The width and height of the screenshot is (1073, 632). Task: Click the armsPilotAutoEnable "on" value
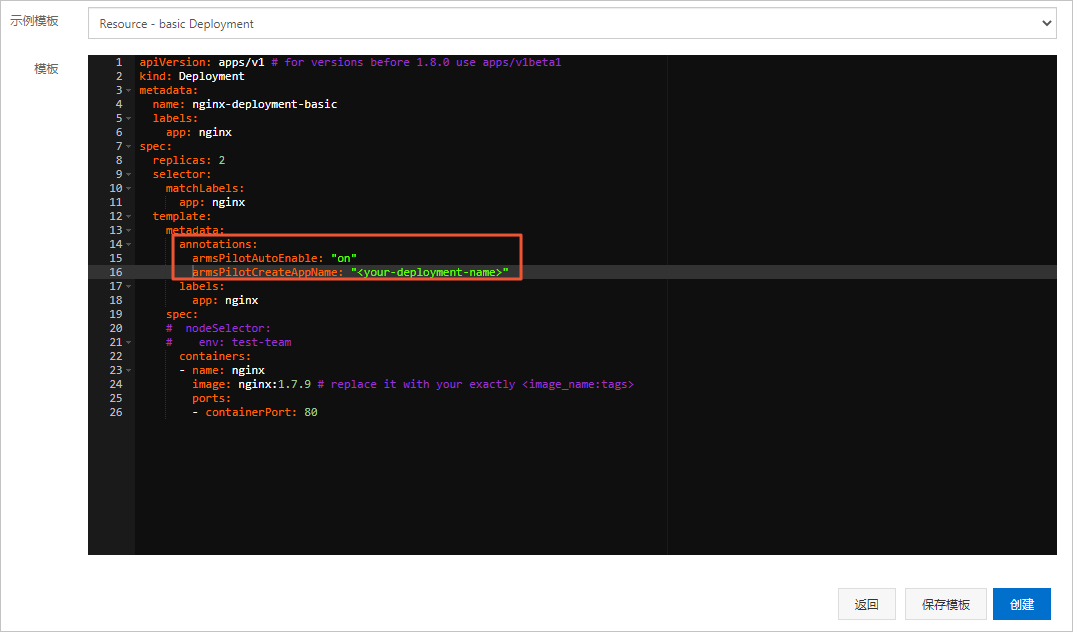[x=344, y=258]
